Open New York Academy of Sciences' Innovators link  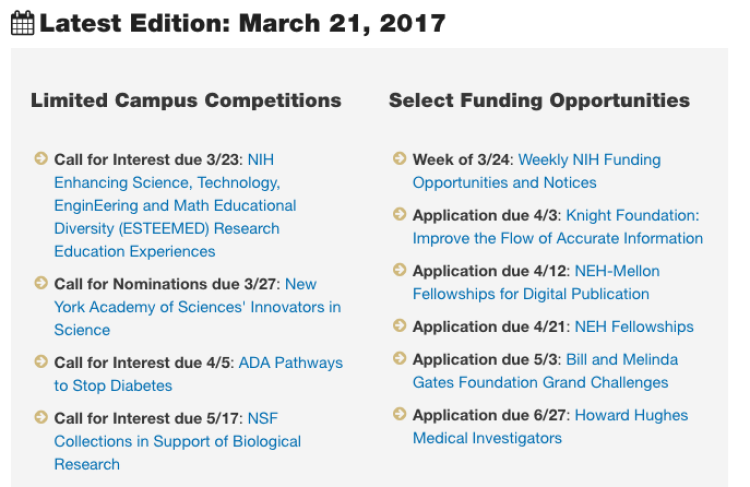[198, 307]
